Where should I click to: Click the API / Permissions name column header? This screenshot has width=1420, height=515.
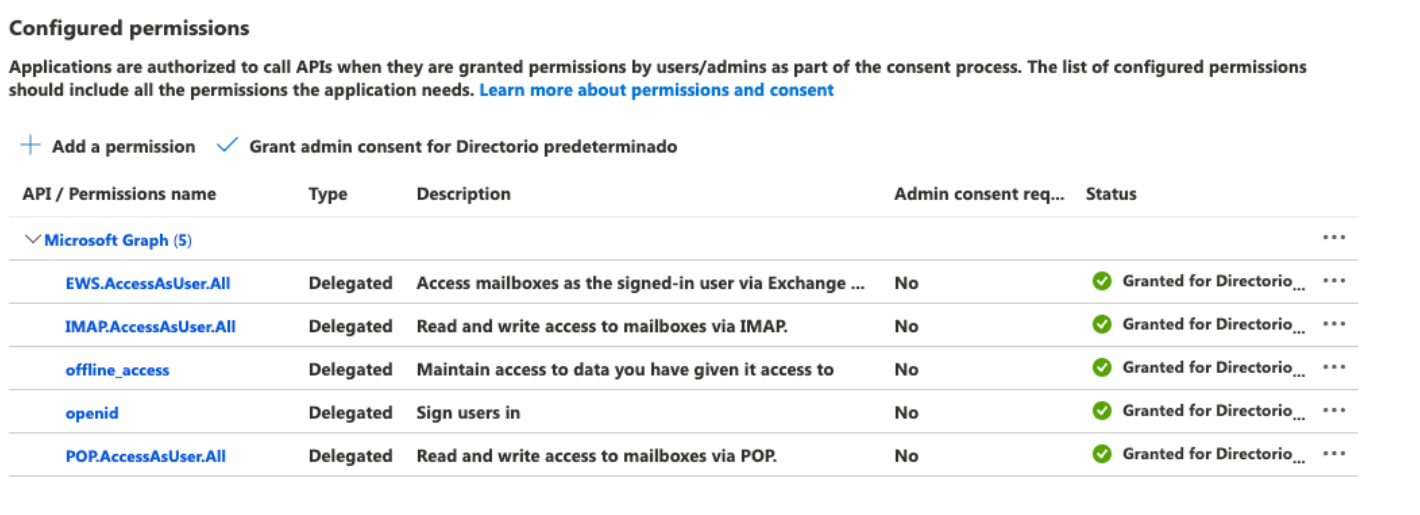(119, 194)
